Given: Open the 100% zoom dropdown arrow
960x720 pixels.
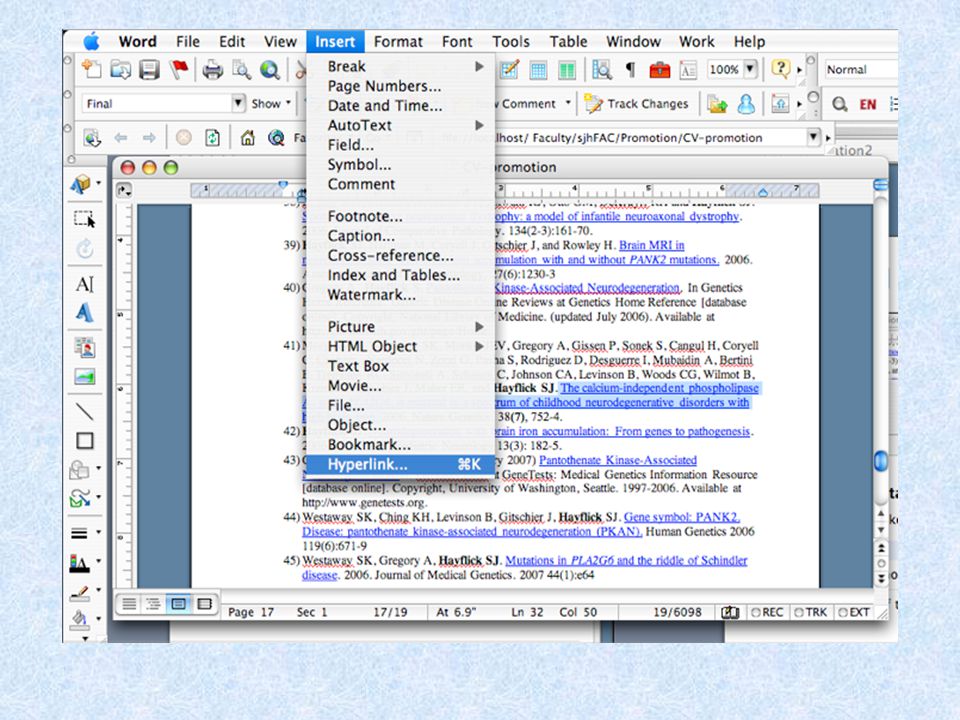Looking at the screenshot, I should point(751,69).
